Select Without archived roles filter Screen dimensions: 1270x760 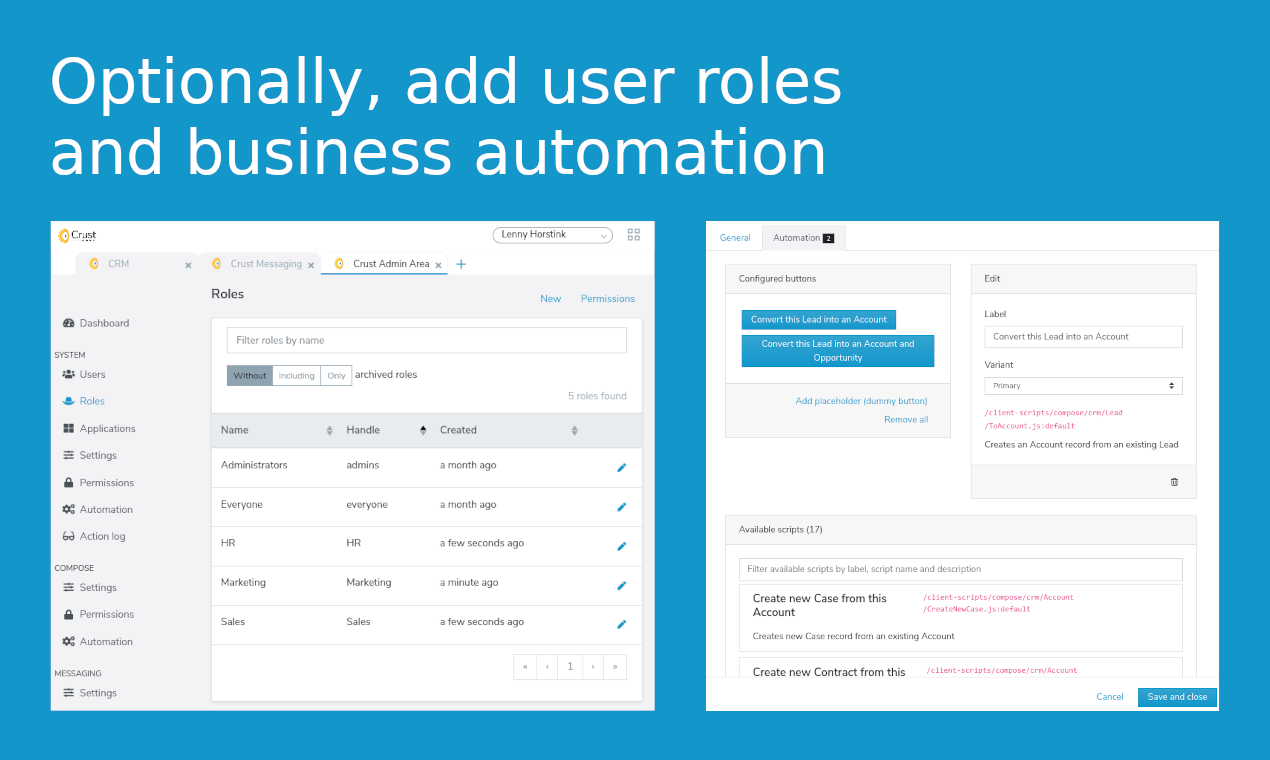[x=250, y=376]
